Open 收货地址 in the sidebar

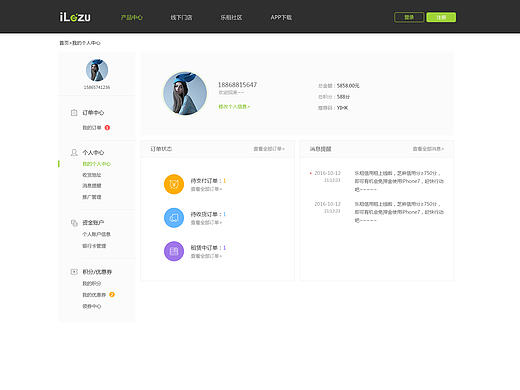(x=92, y=175)
